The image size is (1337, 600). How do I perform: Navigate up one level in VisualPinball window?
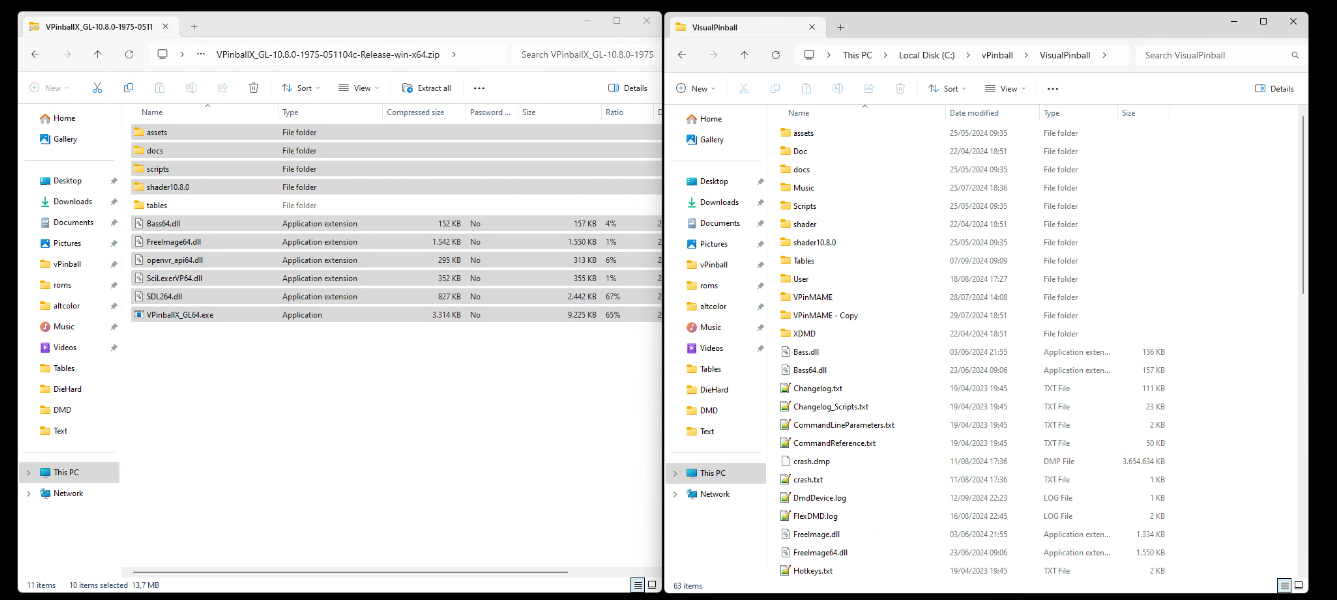(744, 55)
